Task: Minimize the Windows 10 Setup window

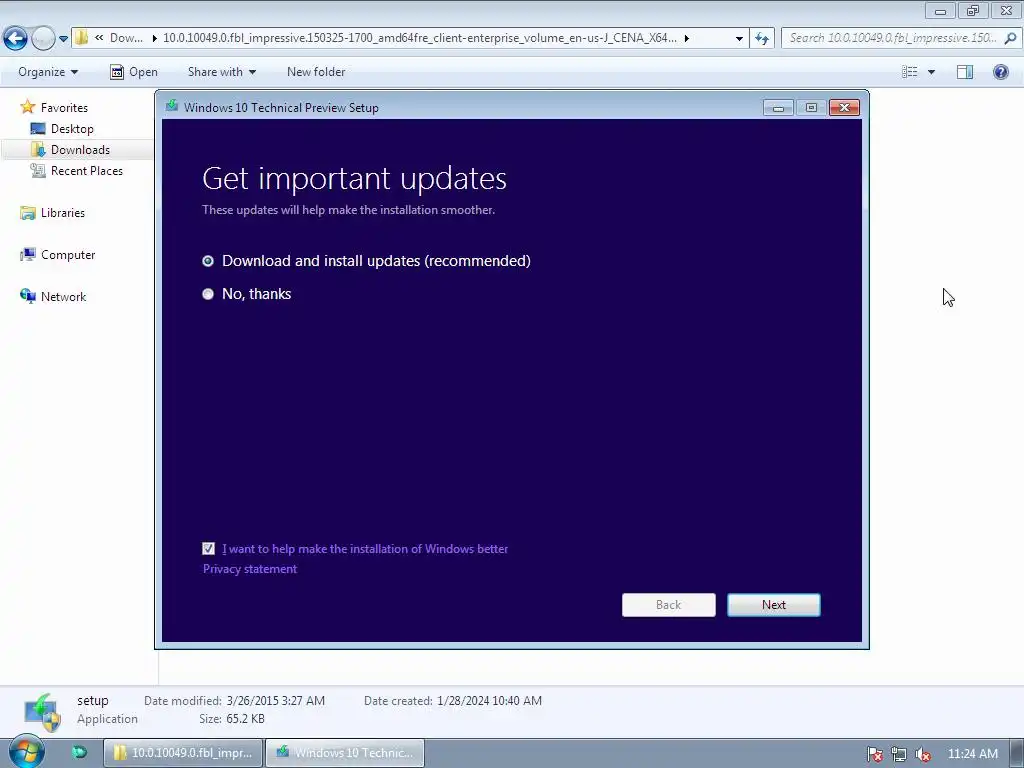Action: coord(778,108)
